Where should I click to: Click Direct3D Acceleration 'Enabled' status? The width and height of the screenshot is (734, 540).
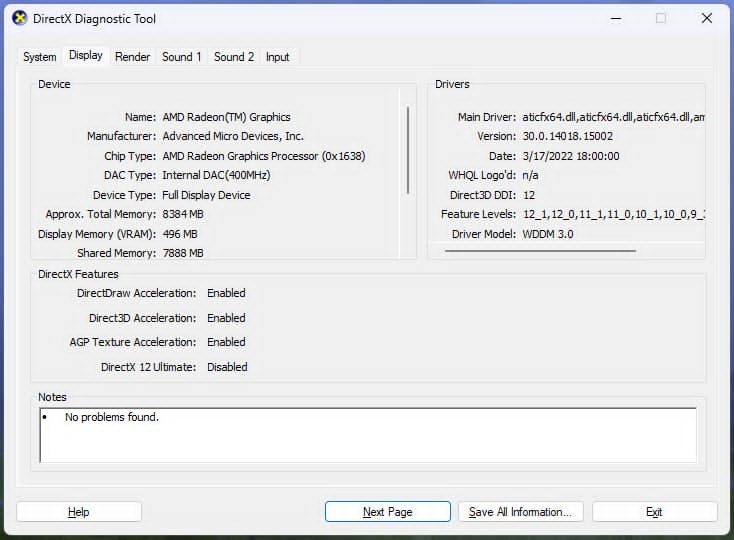point(227,318)
